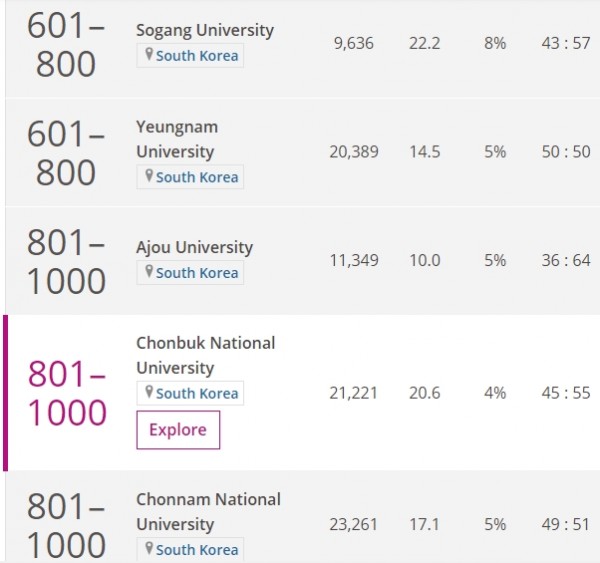Viewport: 600px width, 563px height.
Task: Click the 601–800 rank in Yeungnam University's row
Action: [x=66, y=153]
